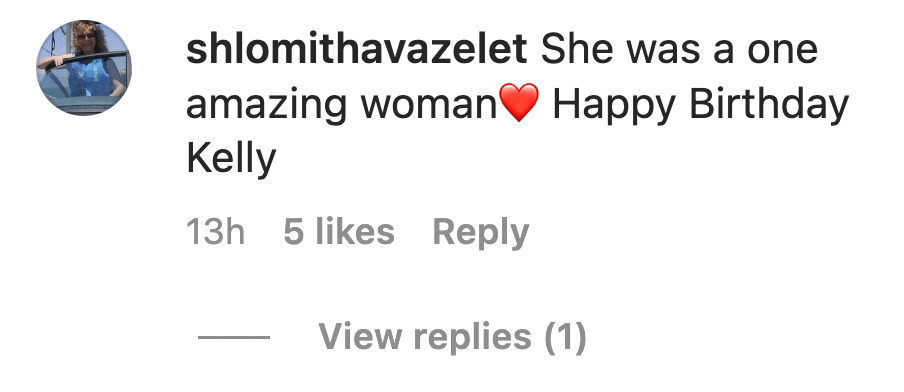View who liked via 5 likes
The image size is (904, 392).
pos(339,232)
